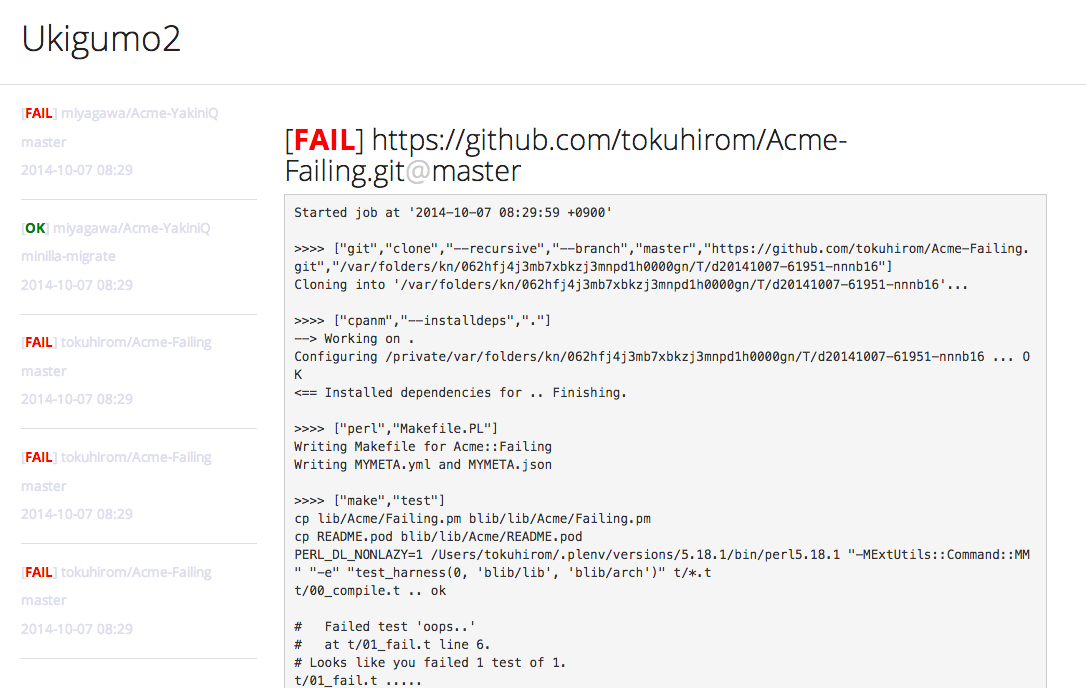This screenshot has height=688, width=1086.
Task: Click the 'Started job at' log line
Action: coord(453,213)
